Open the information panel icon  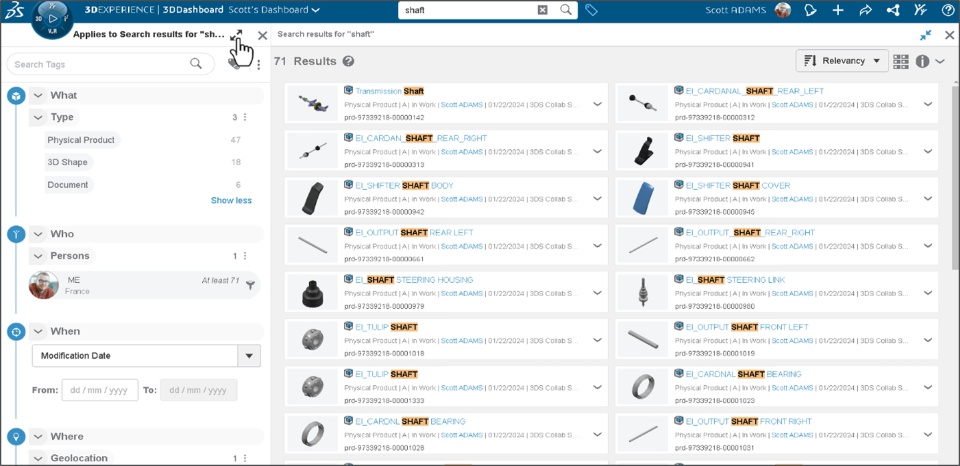point(922,61)
